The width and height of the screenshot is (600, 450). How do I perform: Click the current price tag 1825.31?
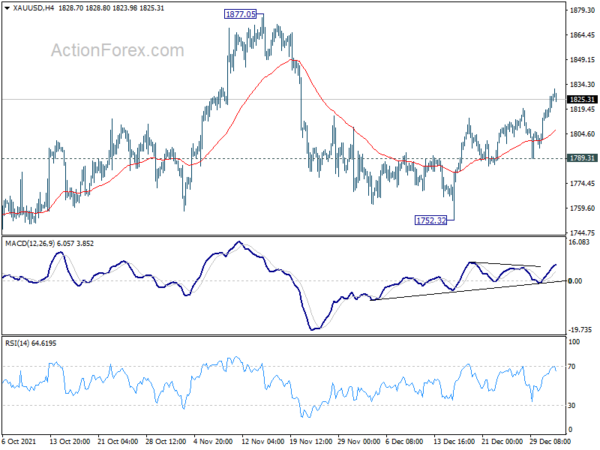pyautogui.click(x=582, y=99)
